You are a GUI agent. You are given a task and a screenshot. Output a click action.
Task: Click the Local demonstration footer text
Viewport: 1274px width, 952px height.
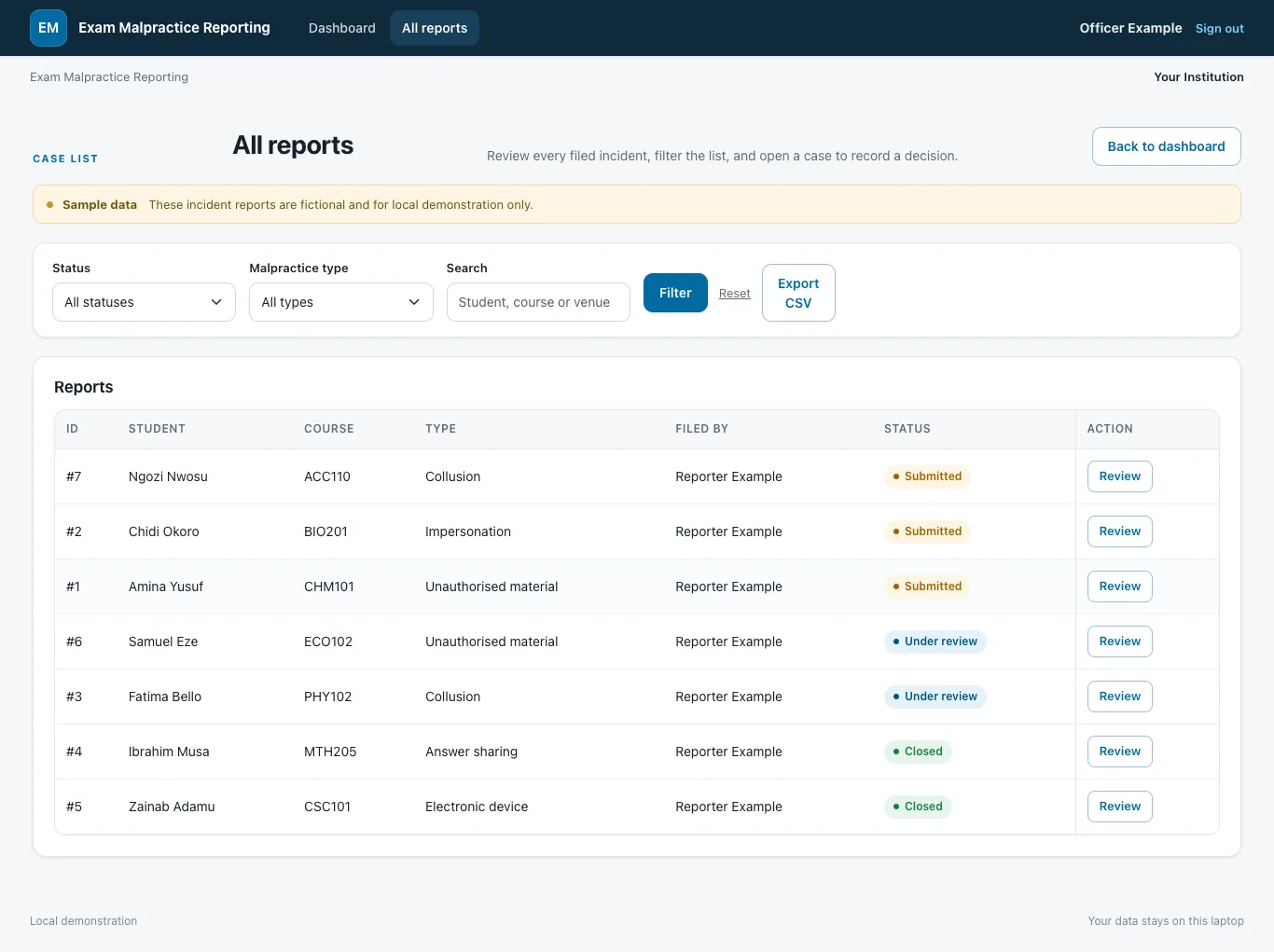[x=83, y=921]
